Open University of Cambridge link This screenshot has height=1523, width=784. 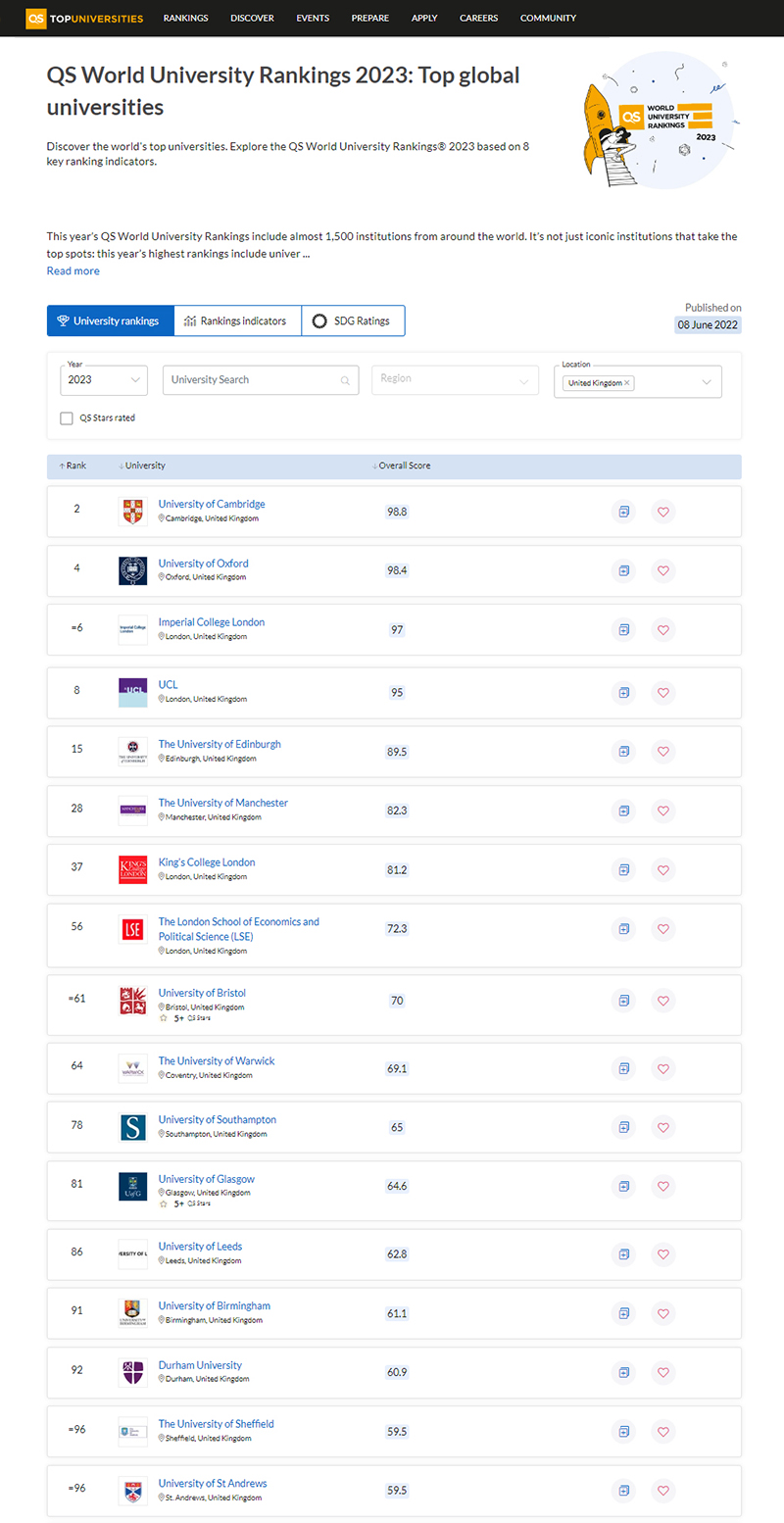pyautogui.click(x=212, y=504)
